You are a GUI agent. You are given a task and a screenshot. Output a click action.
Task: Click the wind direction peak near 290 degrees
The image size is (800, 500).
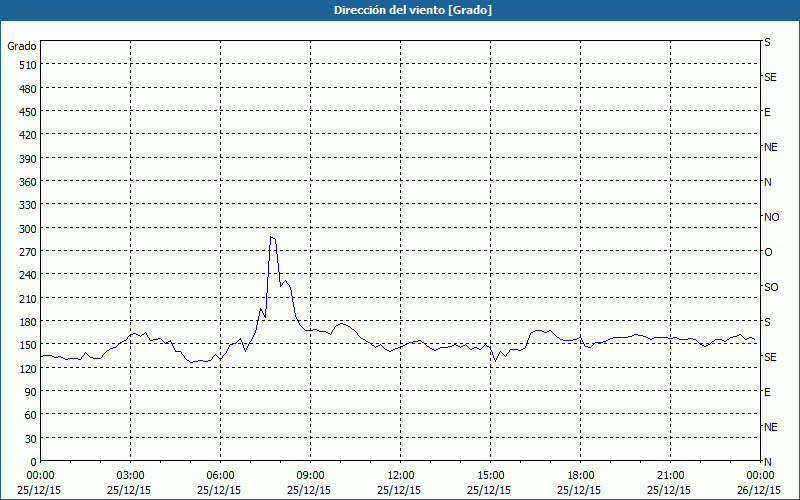pos(272,237)
